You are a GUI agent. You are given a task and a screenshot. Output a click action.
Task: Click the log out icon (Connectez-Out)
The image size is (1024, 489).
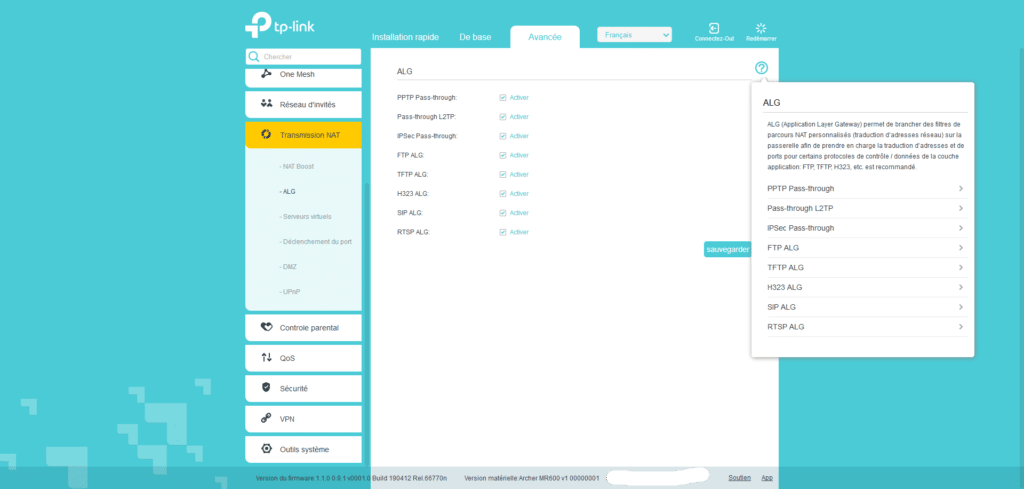[714, 29]
